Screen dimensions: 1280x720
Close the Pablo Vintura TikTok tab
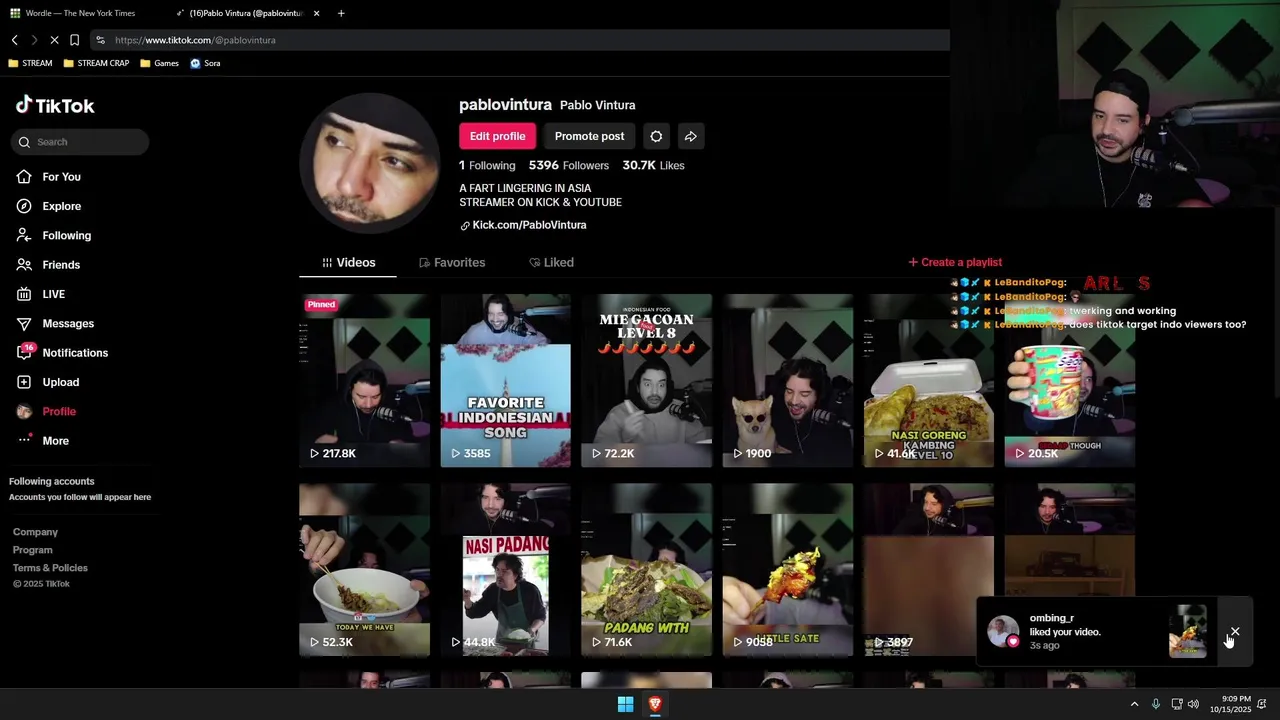(x=317, y=13)
